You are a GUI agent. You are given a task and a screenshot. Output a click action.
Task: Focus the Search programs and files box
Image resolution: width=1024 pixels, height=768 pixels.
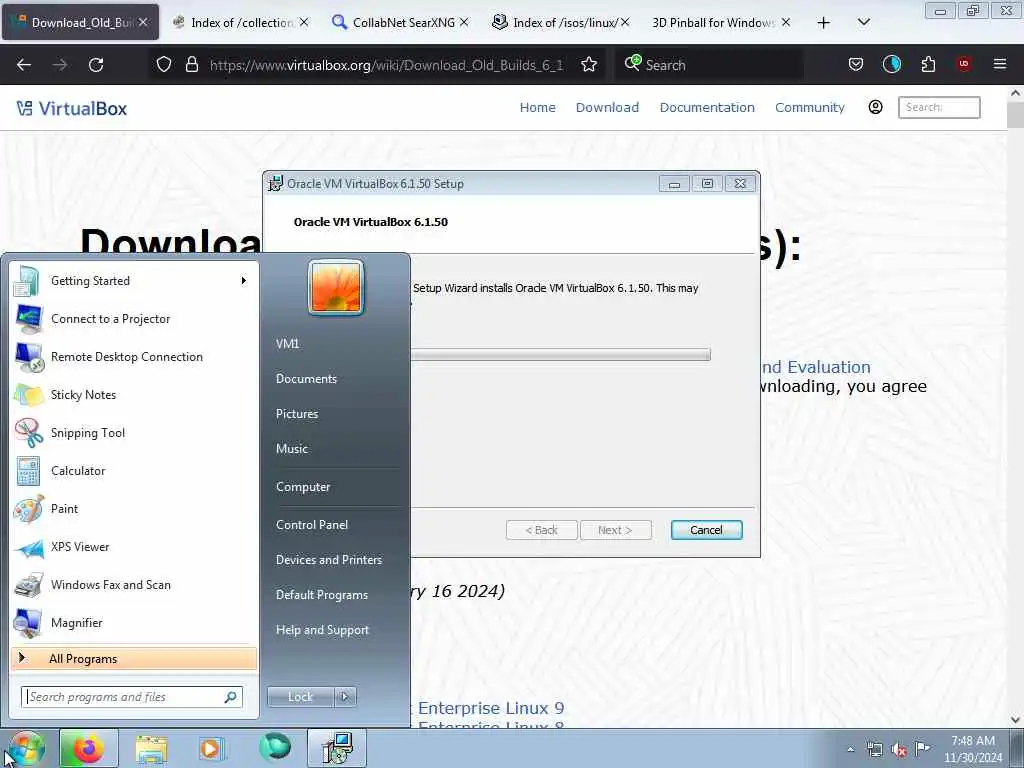click(x=132, y=697)
